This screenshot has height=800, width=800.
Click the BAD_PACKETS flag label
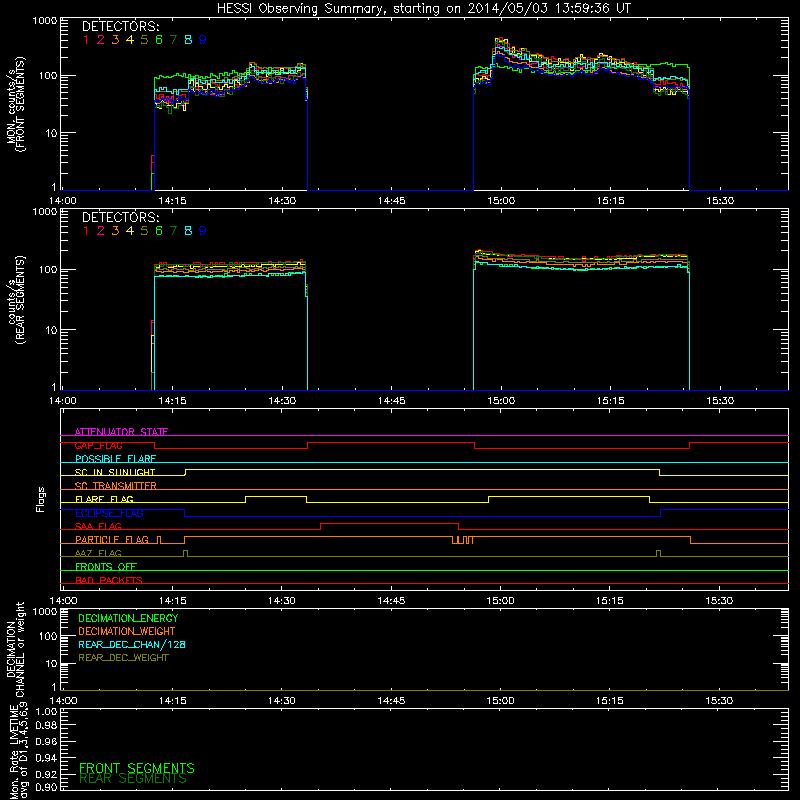(x=109, y=580)
